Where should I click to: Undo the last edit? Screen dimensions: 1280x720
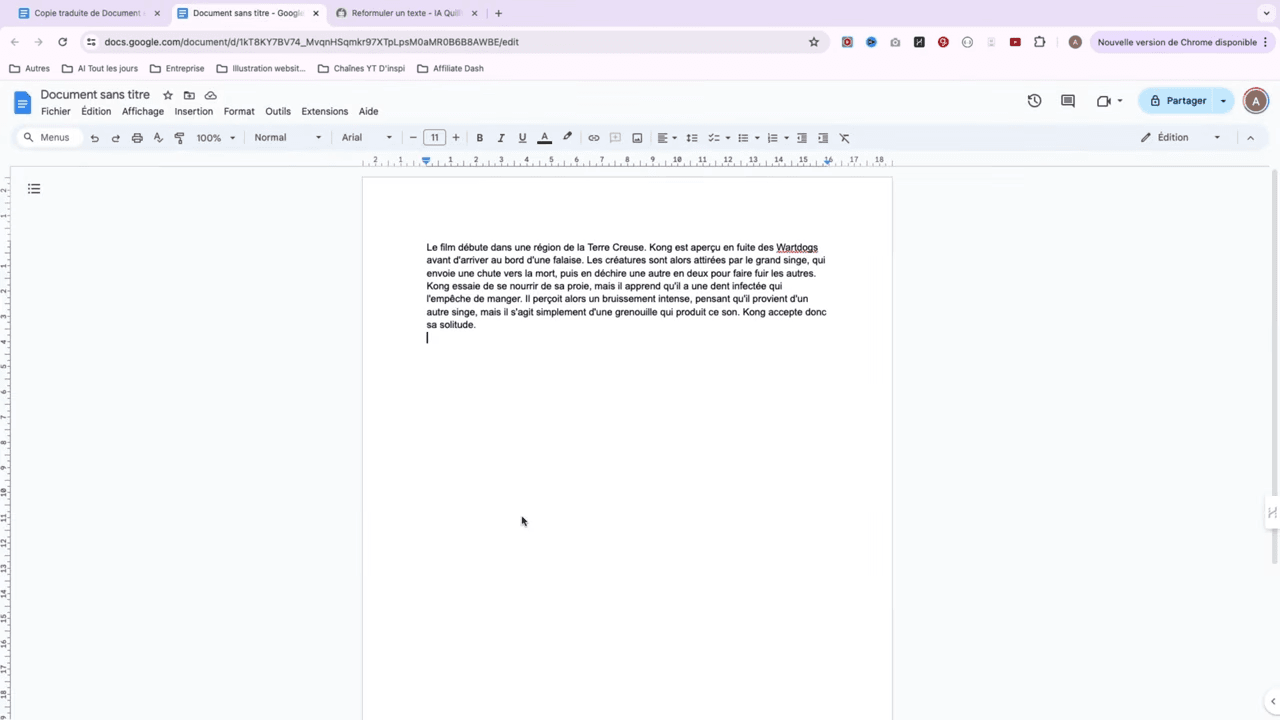point(95,138)
